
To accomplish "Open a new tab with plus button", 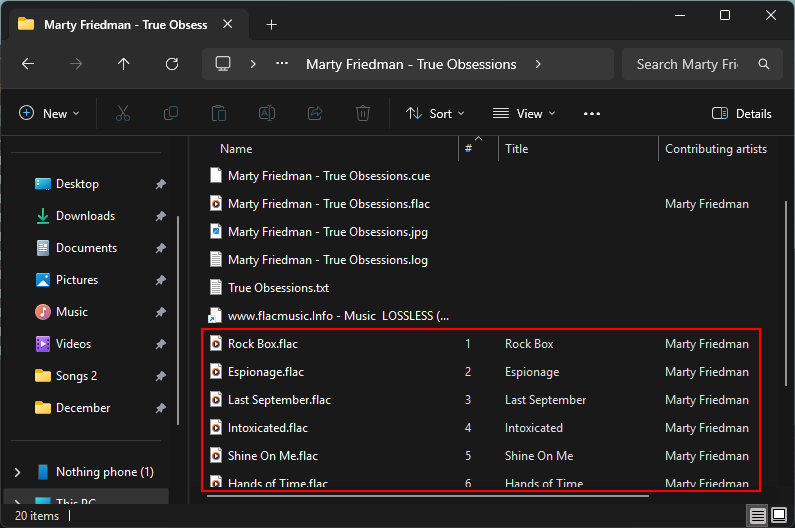I will (271, 24).
